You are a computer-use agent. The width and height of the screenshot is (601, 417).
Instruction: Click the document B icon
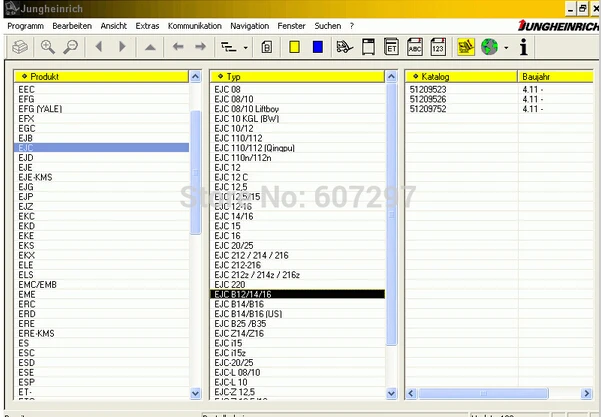click(267, 47)
